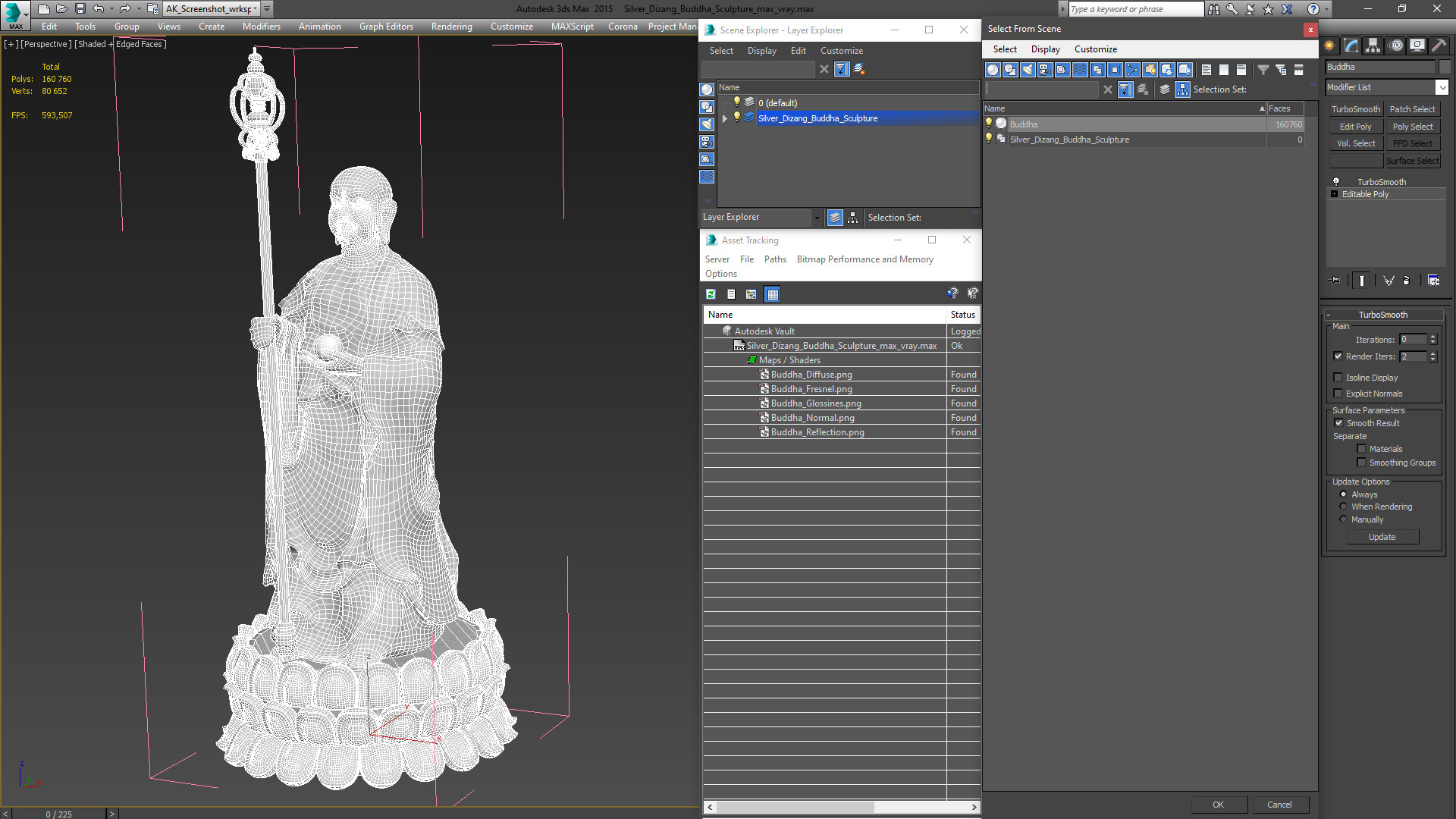
Task: Open the Rendering menu in 3ds Max
Action: tap(452, 26)
